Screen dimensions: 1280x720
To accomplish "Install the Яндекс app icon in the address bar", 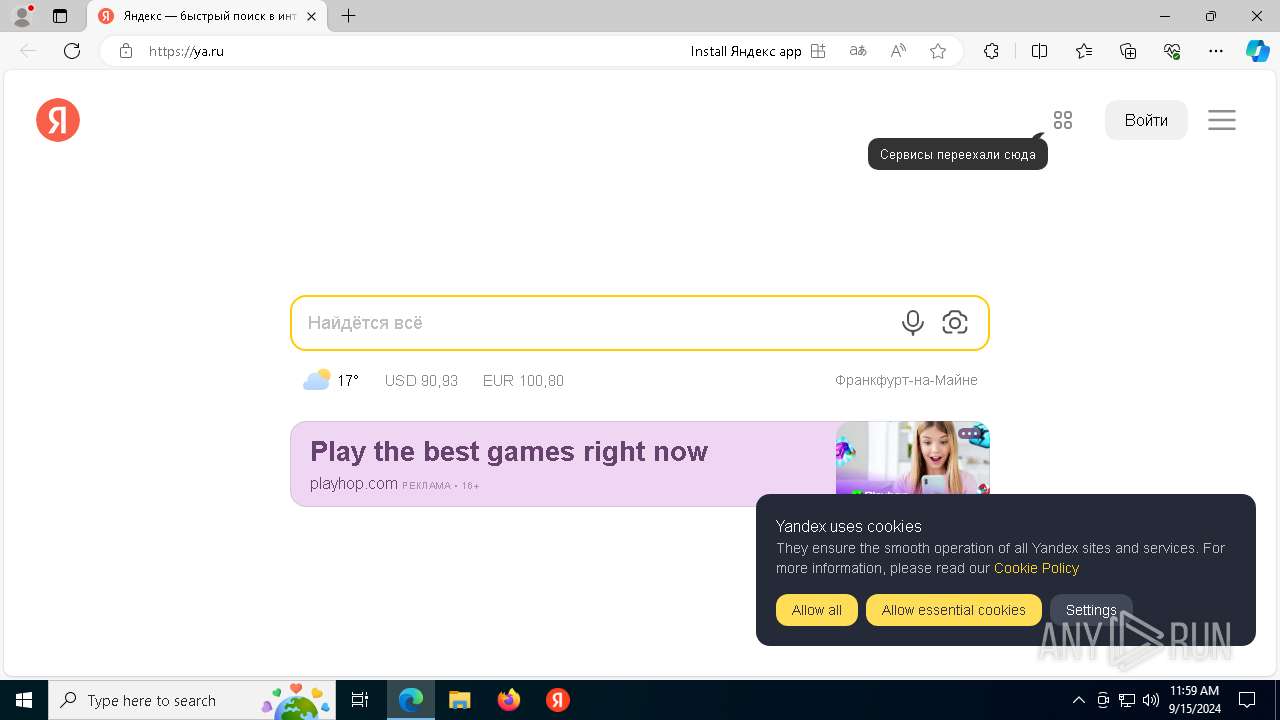I will pos(818,51).
